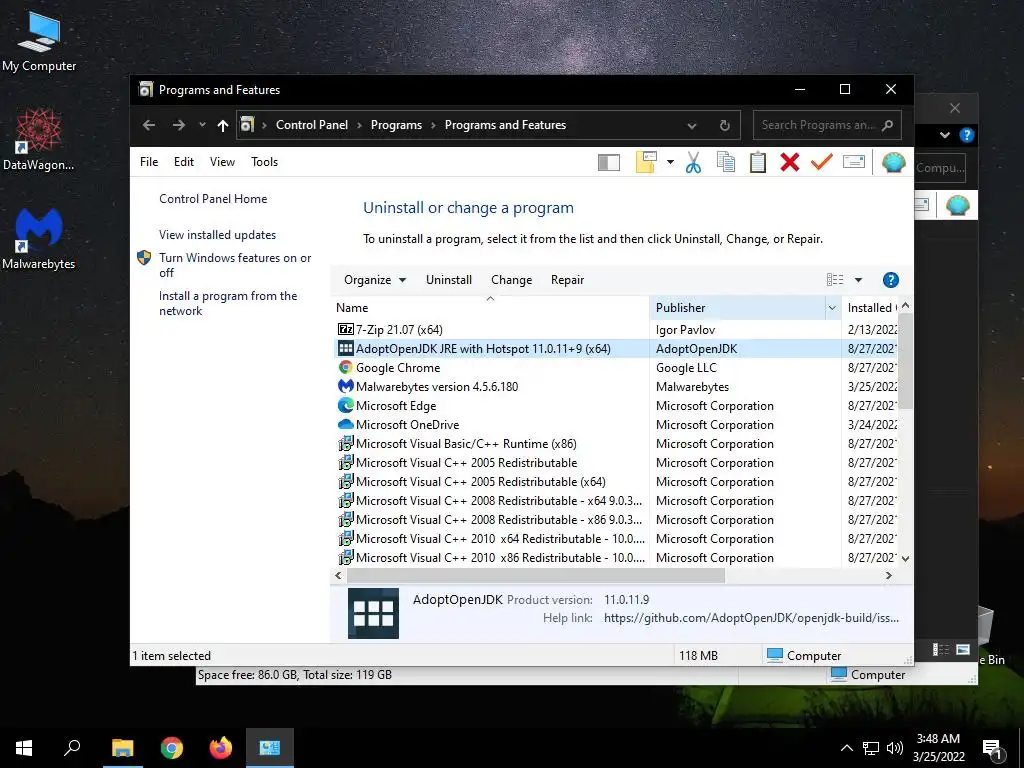Click the search magnifier in search box
This screenshot has width=1024, height=768.
click(887, 125)
